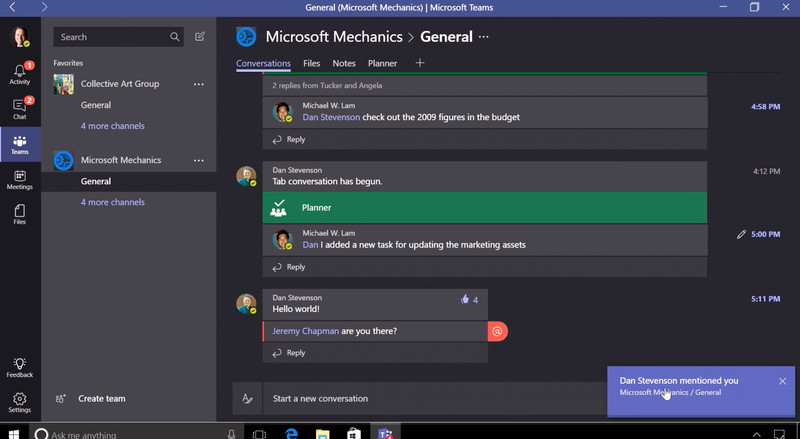Click the Teams icon in taskbar

(385, 433)
